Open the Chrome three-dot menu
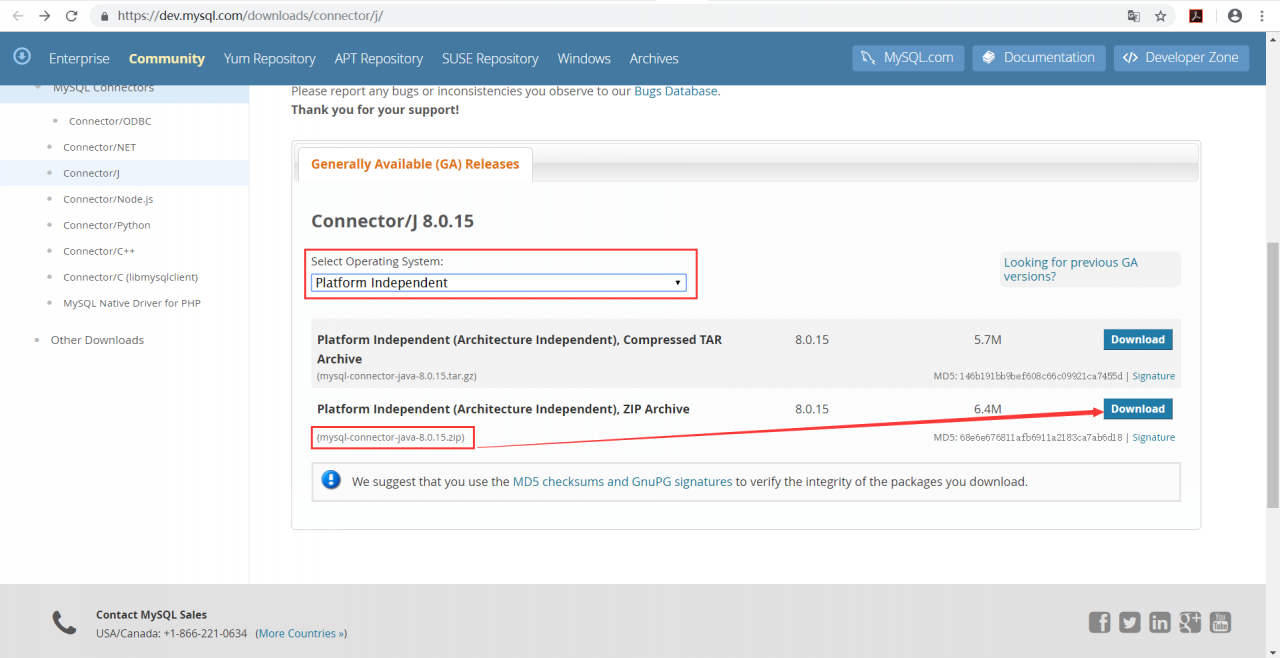 coord(1262,16)
